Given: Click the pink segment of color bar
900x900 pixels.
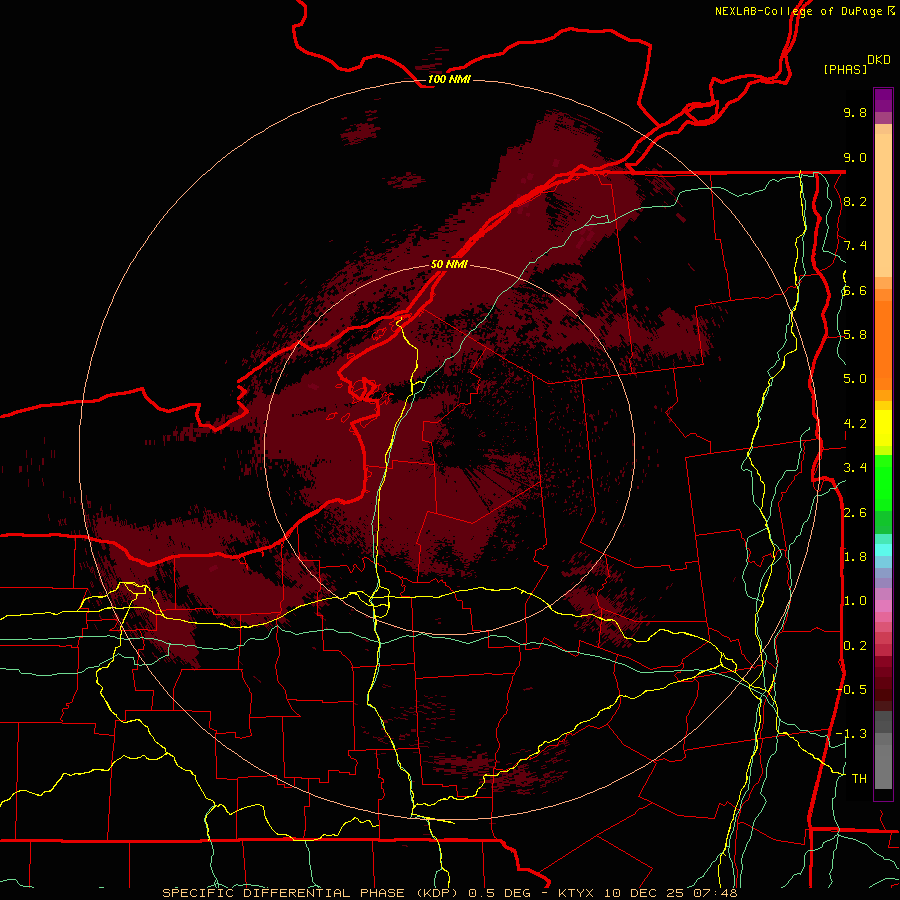Looking at the screenshot, I should pyautogui.click(x=883, y=606).
